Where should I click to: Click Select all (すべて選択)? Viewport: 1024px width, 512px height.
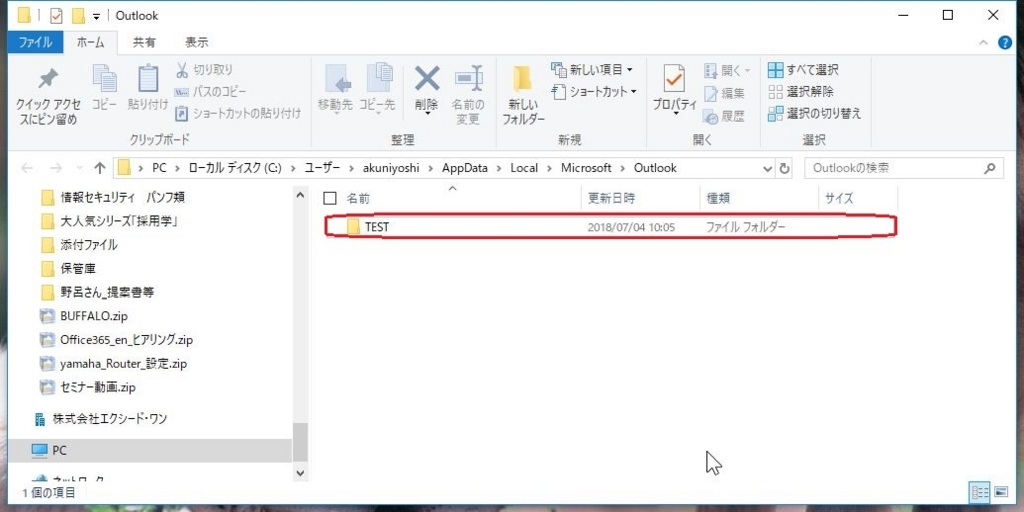coord(803,70)
